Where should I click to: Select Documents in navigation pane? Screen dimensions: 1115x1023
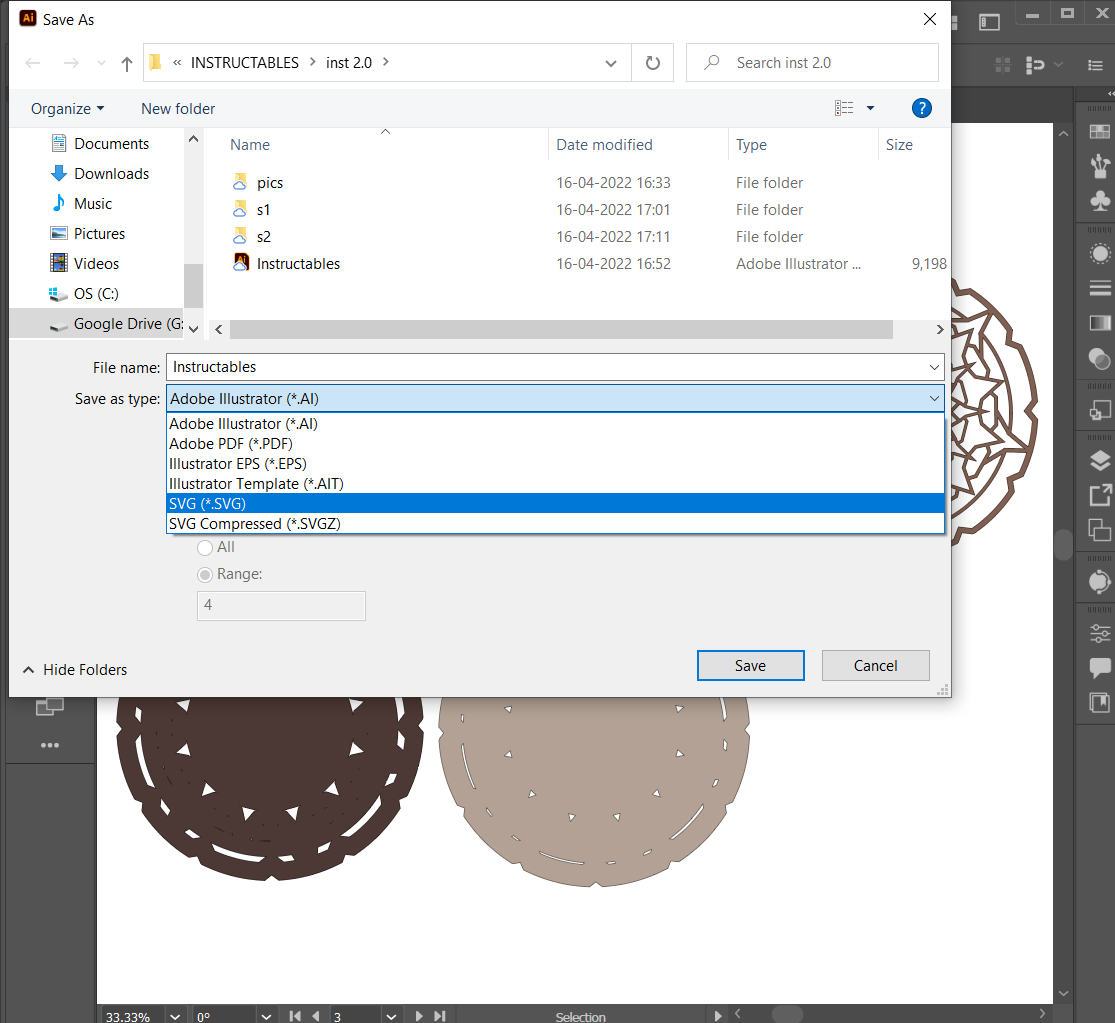coord(100,144)
